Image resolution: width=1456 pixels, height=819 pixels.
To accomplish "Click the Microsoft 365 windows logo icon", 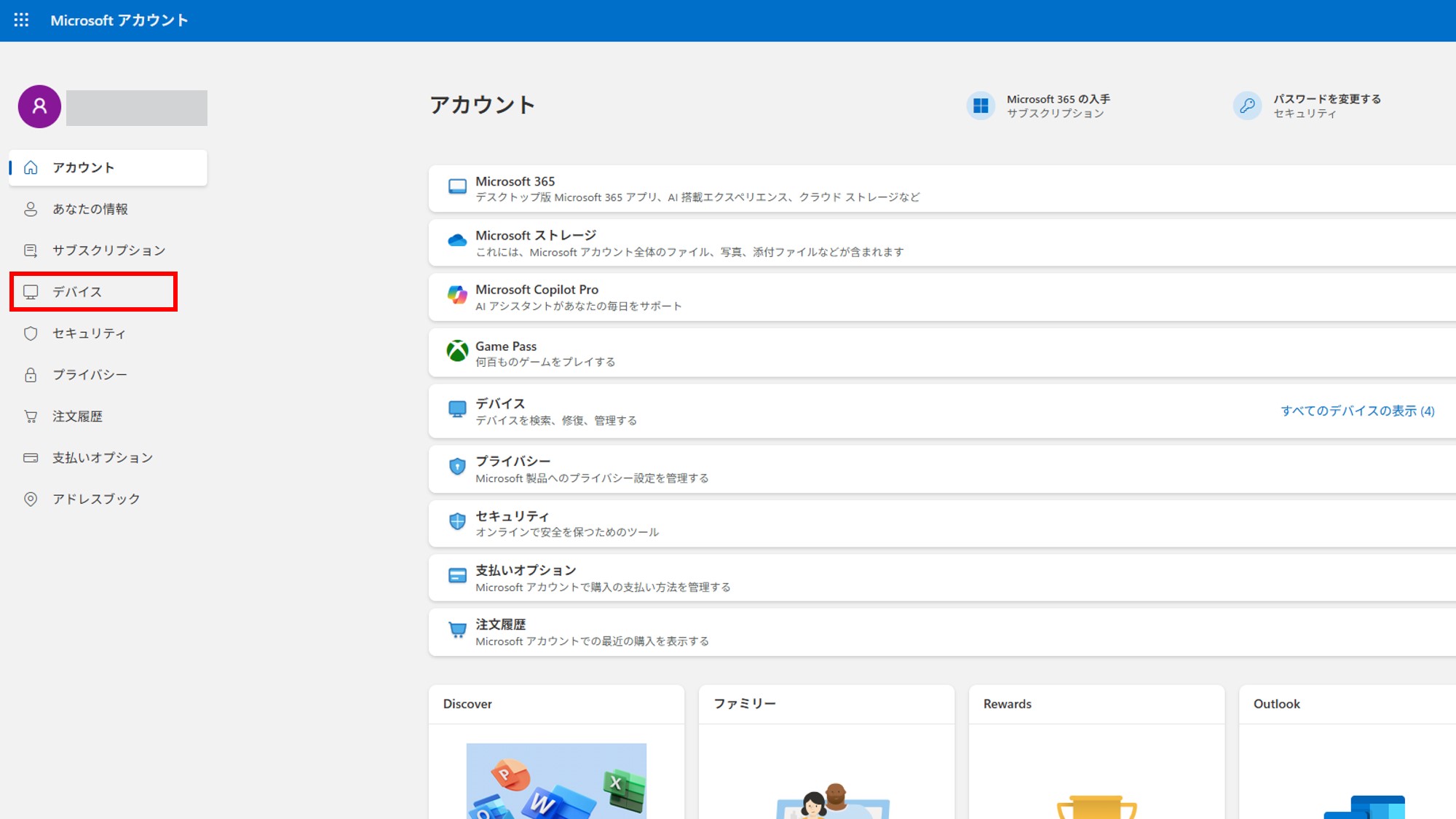I will tap(981, 106).
